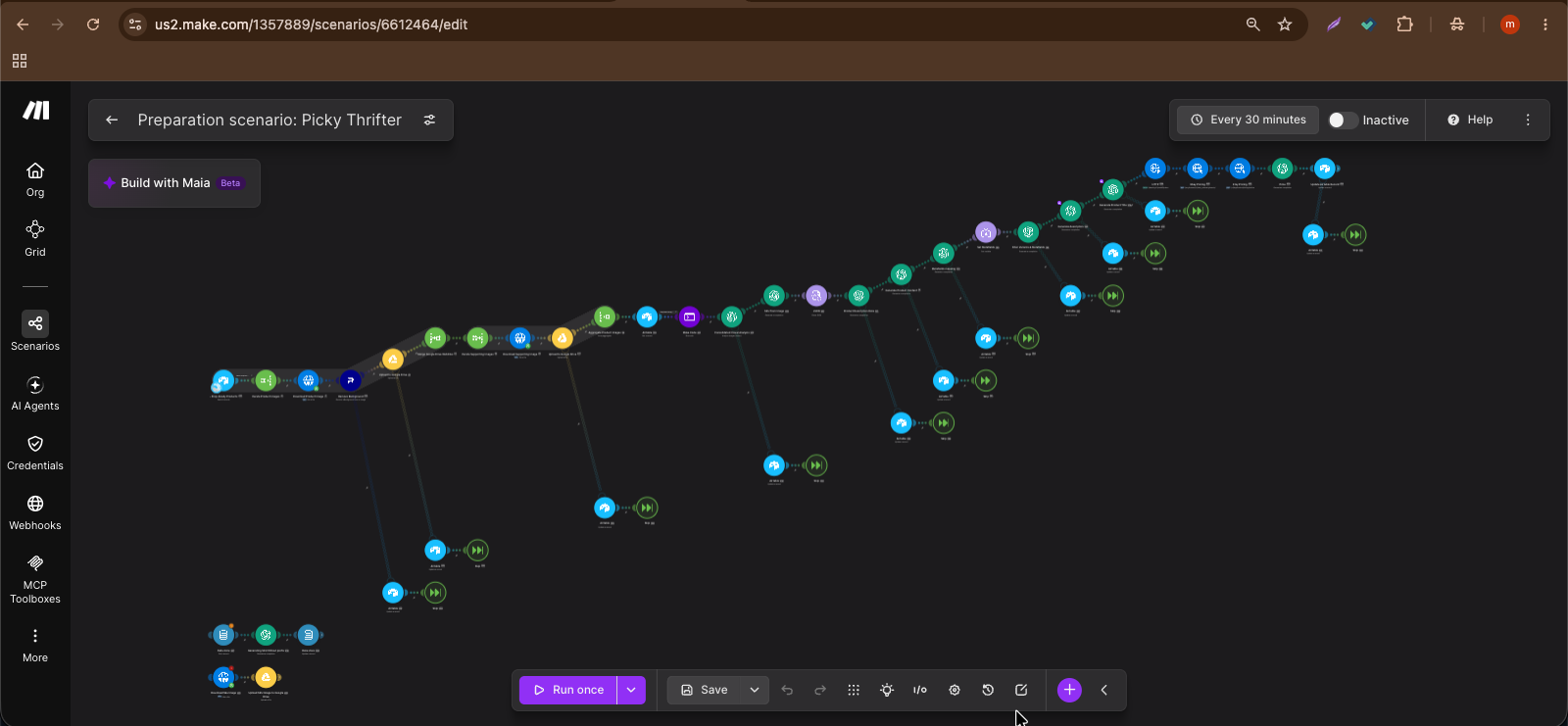Image resolution: width=1568 pixels, height=726 pixels.
Task: Expand the Save options dropdown arrow
Action: click(755, 690)
